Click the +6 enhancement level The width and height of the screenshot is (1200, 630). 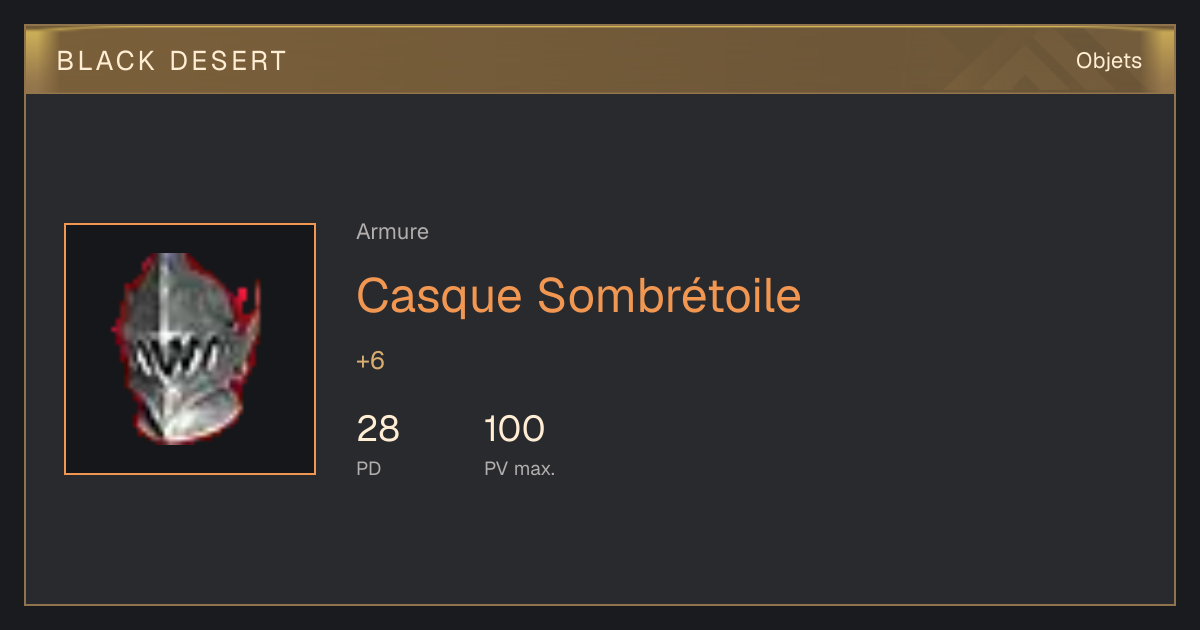coord(370,361)
